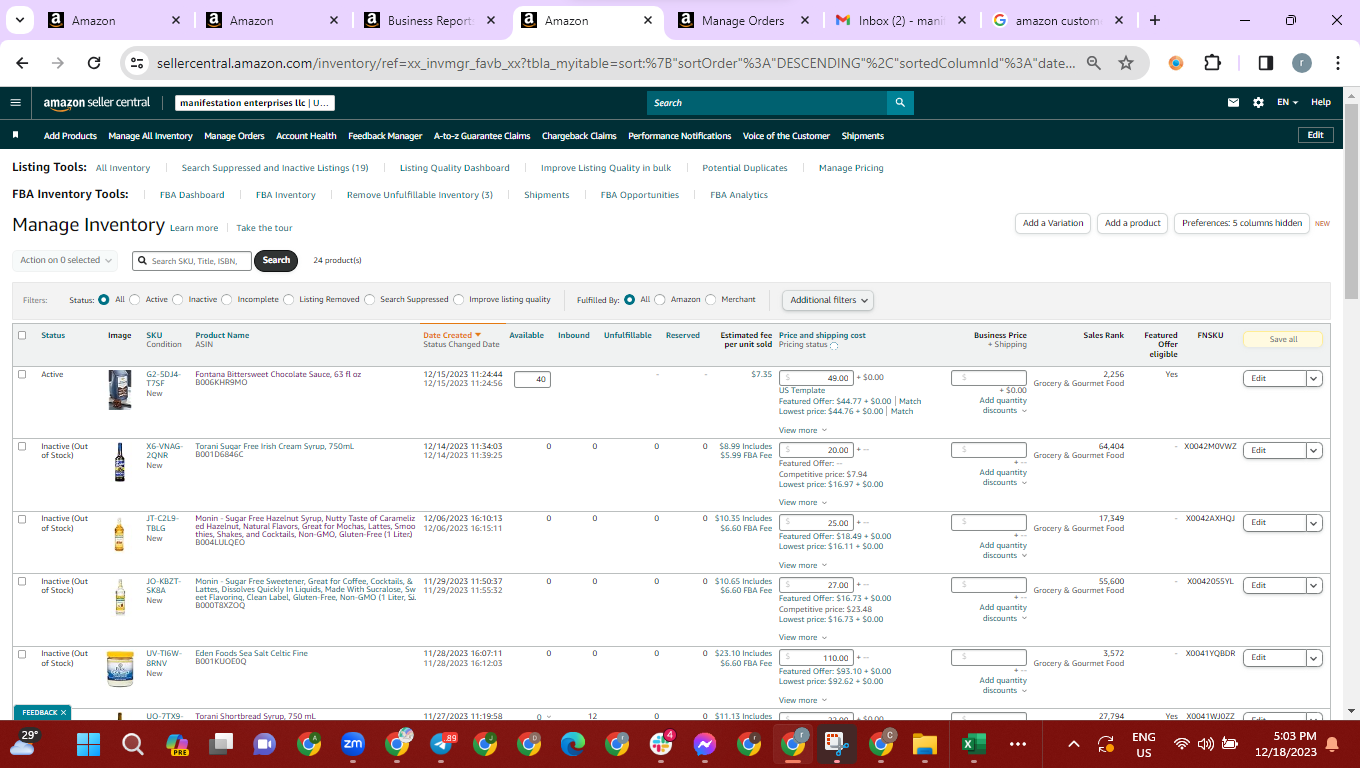Open the Seller Central hamburger menu
Image resolution: width=1360 pixels, height=768 pixels.
point(15,102)
